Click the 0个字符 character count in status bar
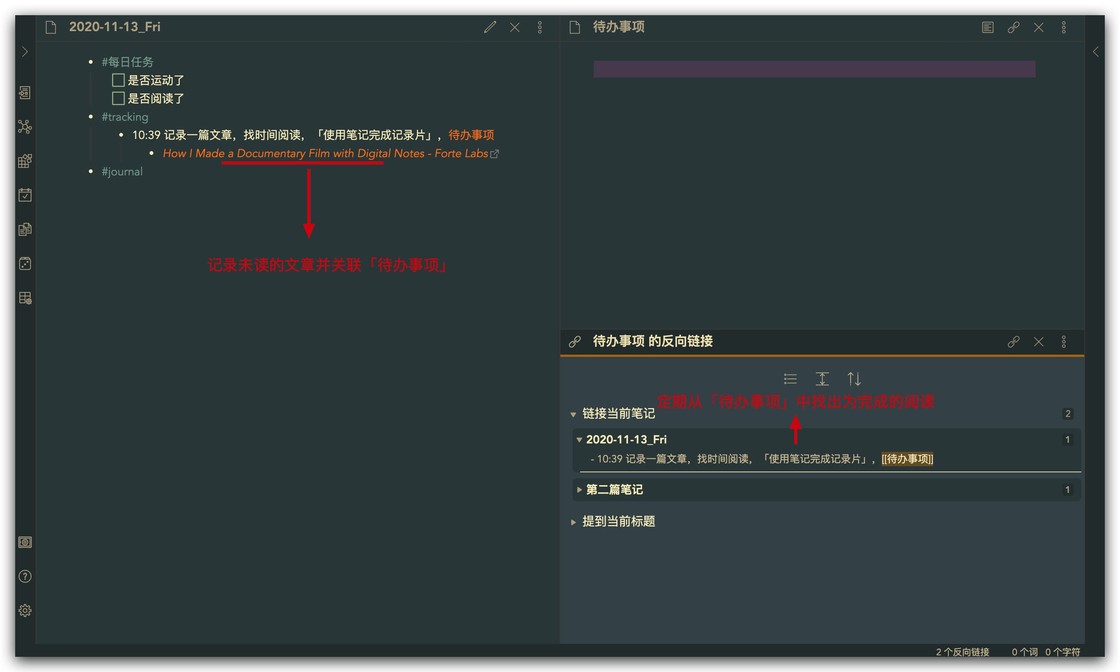Image resolution: width=1120 pixels, height=672 pixels. [x=1063, y=652]
